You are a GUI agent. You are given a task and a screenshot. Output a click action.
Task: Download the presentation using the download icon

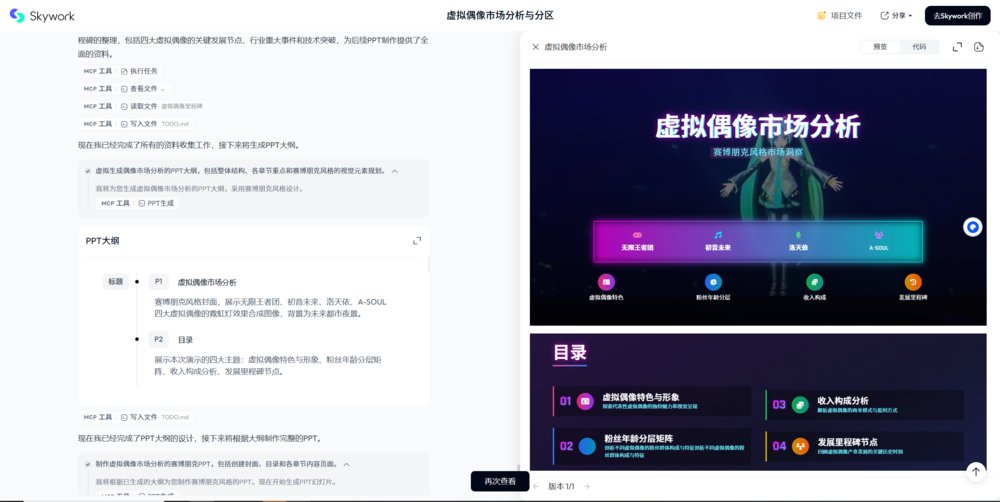pyautogui.click(x=979, y=47)
